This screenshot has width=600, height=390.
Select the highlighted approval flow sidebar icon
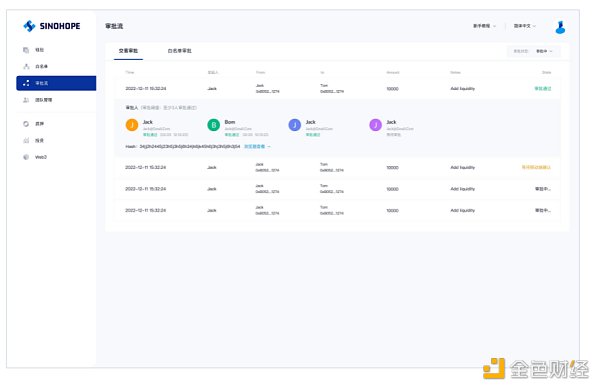coord(26,83)
